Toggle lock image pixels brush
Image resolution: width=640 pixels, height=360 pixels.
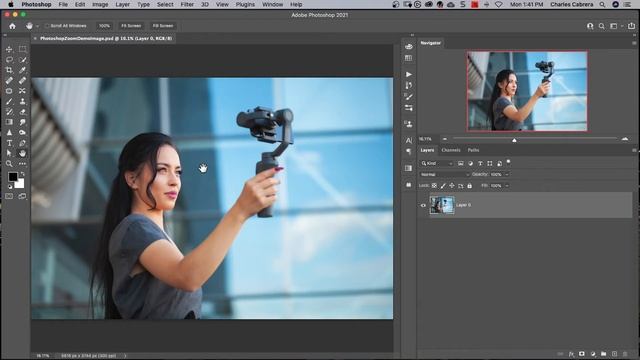(443, 186)
